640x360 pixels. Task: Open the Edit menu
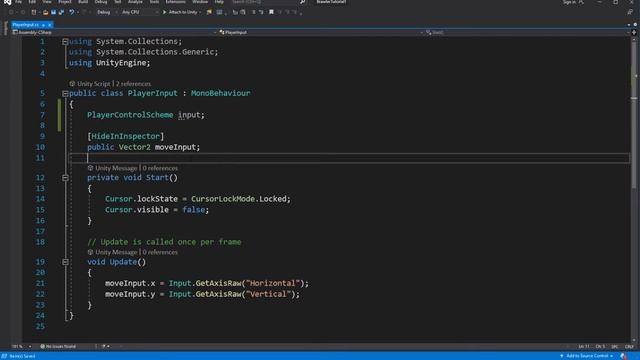click(x=32, y=2)
